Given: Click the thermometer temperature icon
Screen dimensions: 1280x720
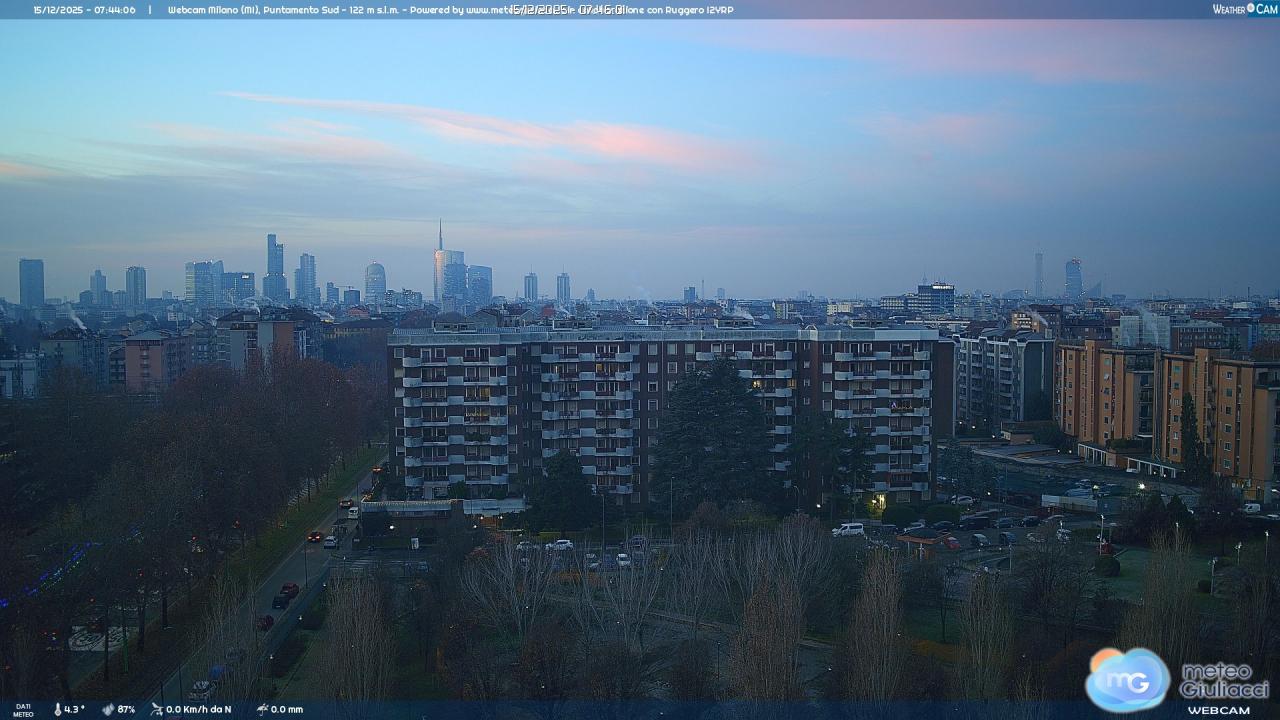Looking at the screenshot, I should [57, 709].
